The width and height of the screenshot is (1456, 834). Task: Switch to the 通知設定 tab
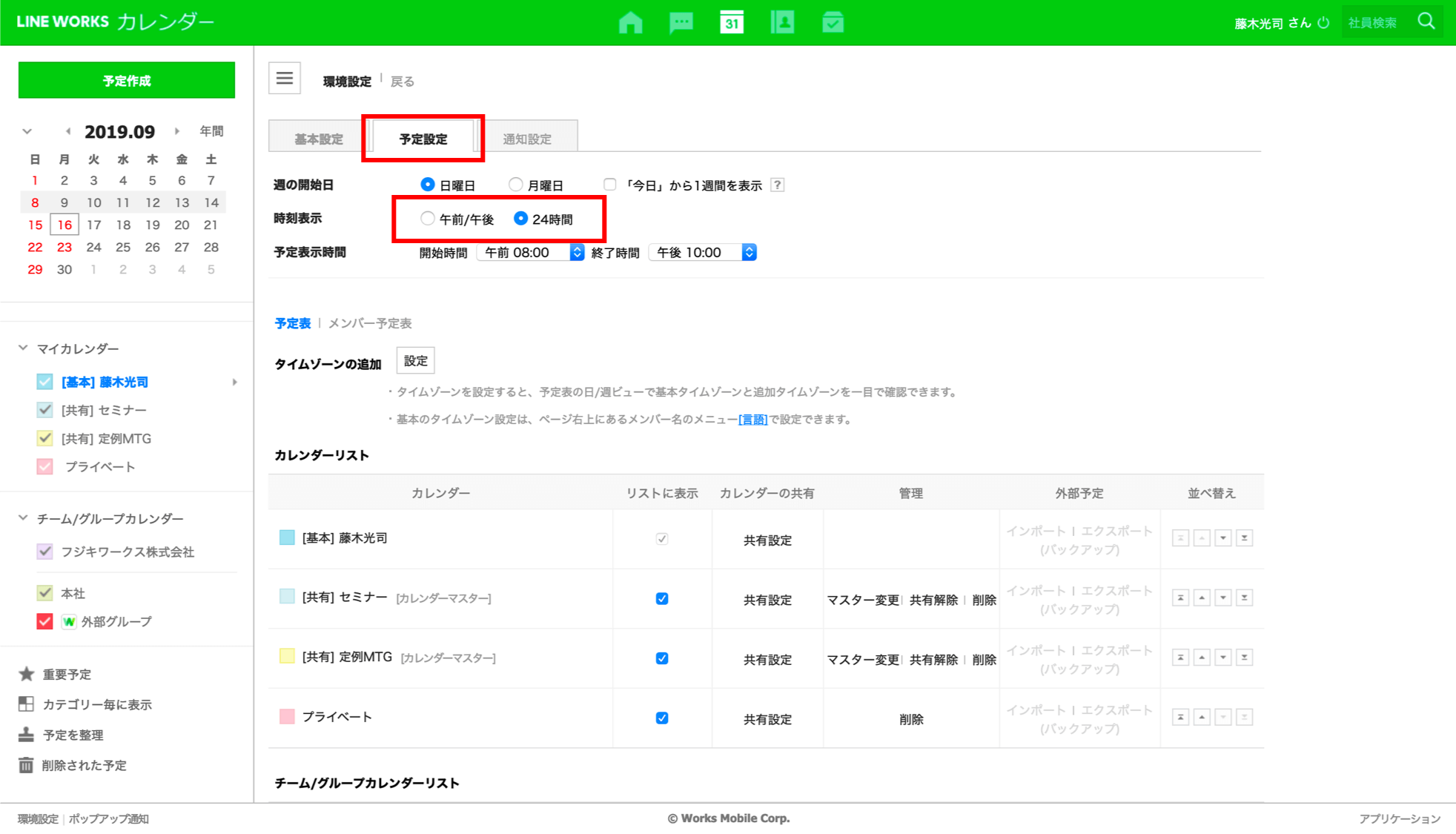[x=527, y=139]
